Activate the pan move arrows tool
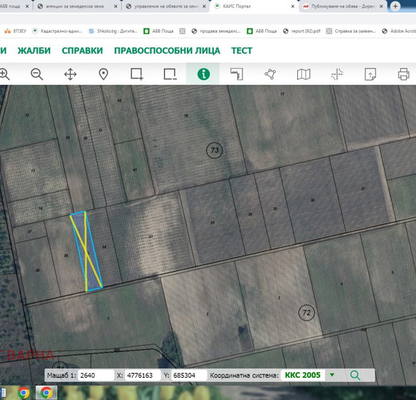416x400 pixels. click(x=70, y=74)
